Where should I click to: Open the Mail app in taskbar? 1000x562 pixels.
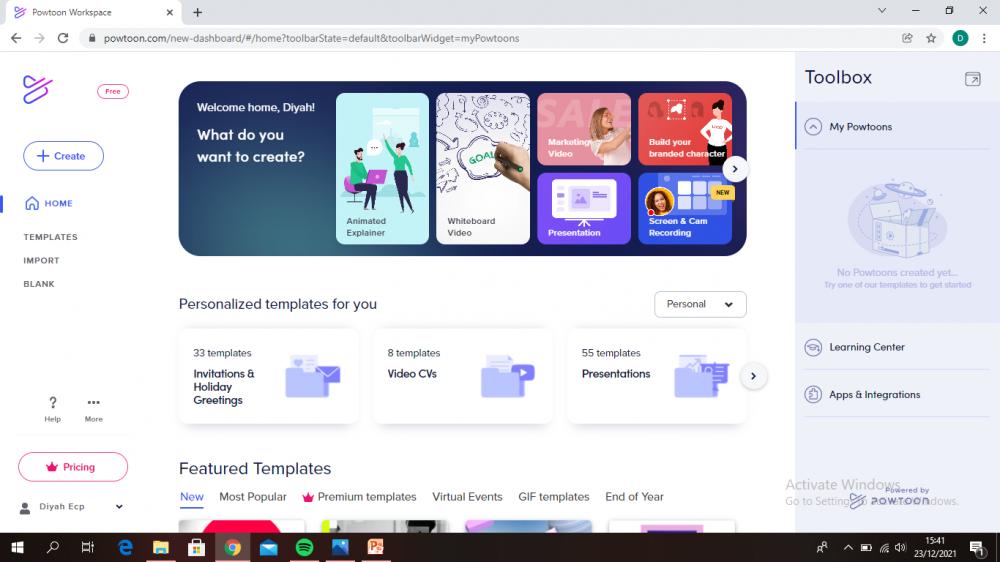pyautogui.click(x=268, y=547)
